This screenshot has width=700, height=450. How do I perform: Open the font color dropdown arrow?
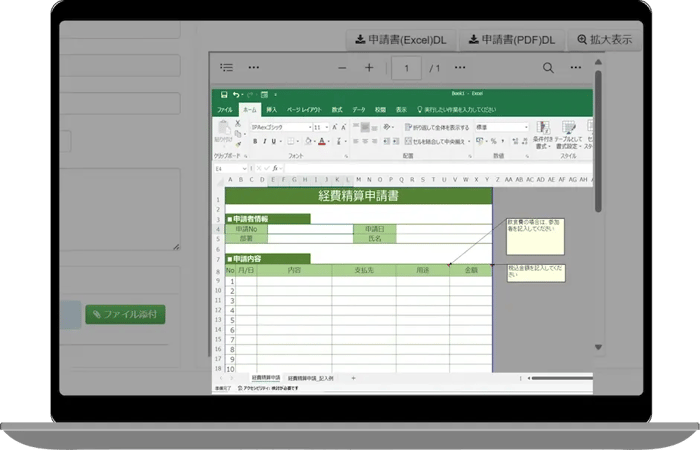click(x=329, y=142)
